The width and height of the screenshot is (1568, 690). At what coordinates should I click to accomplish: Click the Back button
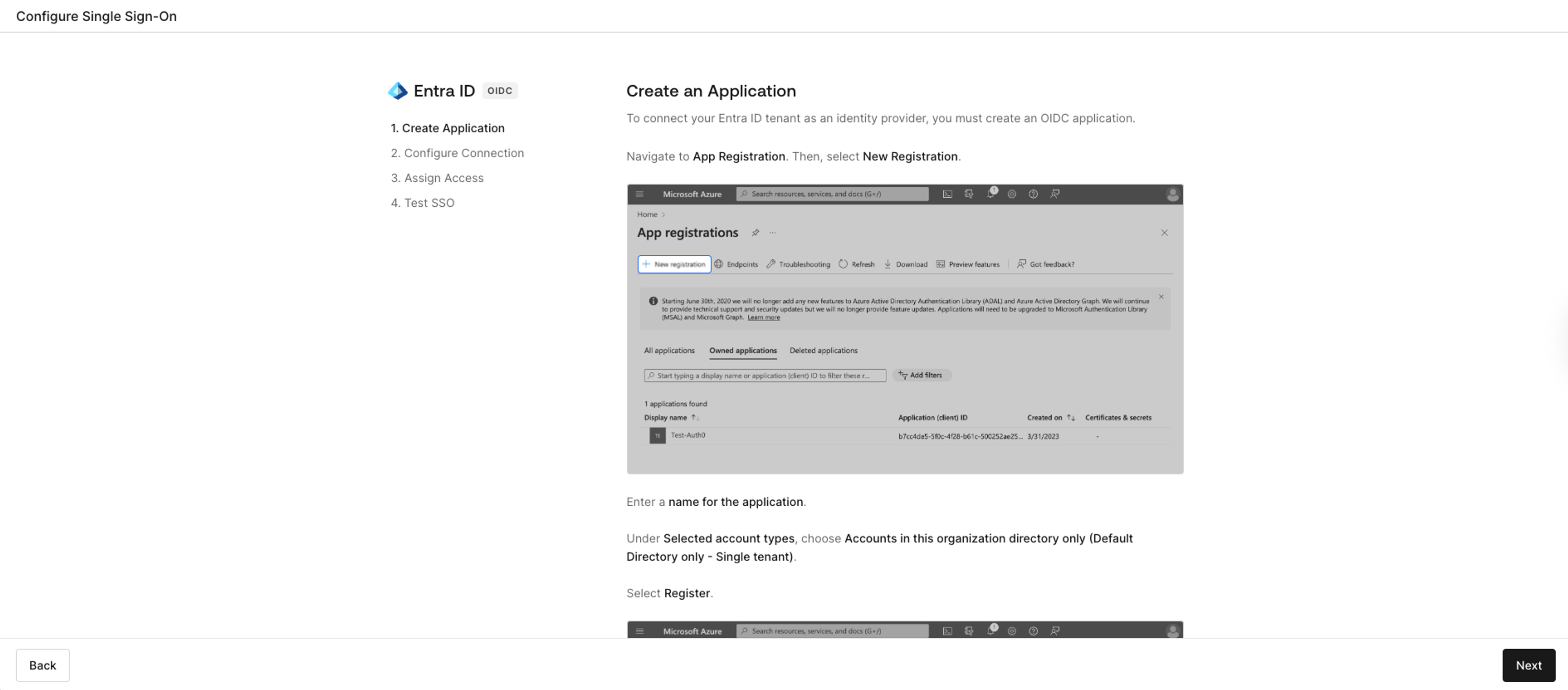(42, 665)
